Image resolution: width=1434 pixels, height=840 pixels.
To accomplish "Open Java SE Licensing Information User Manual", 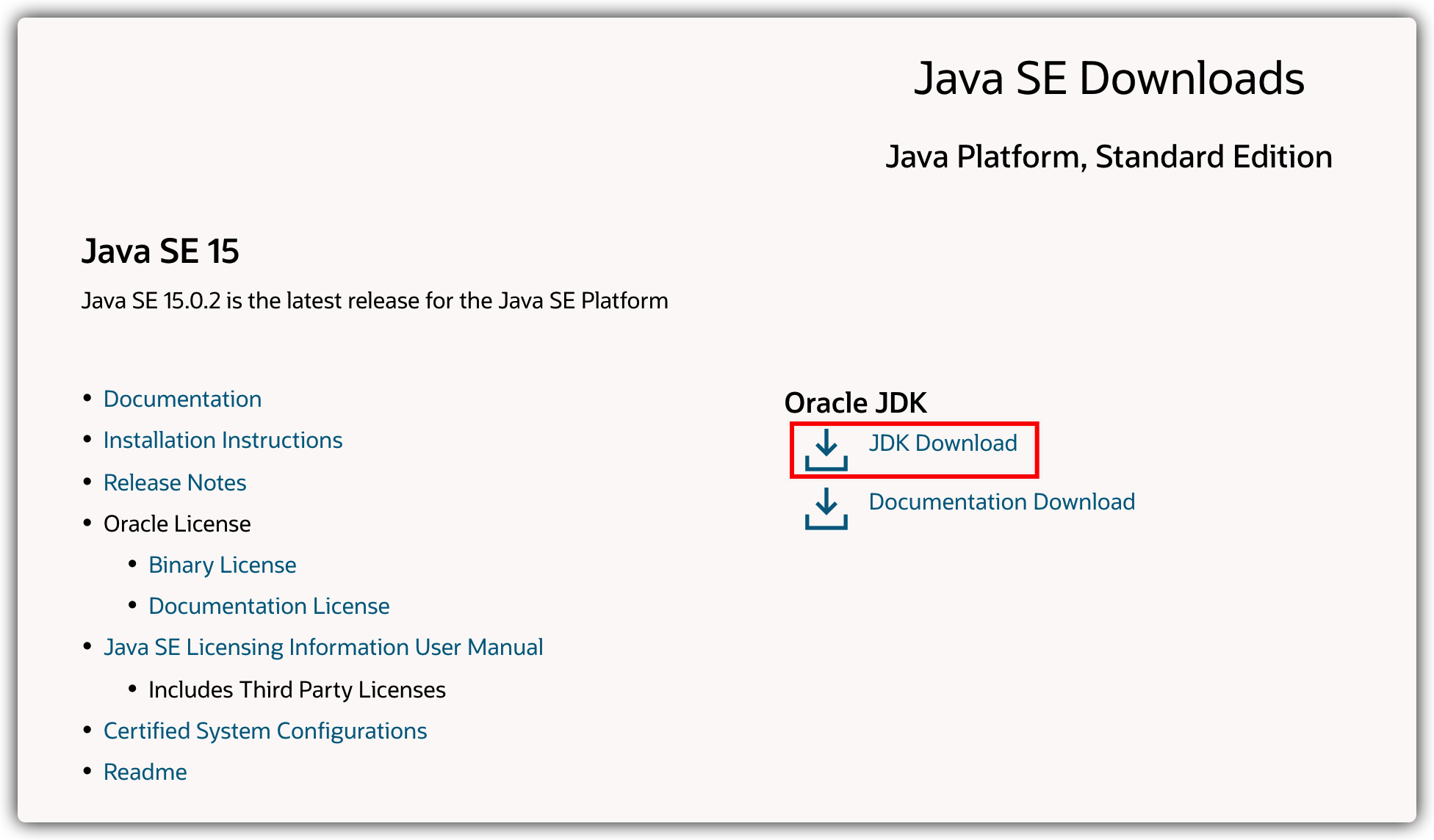I will (x=323, y=647).
